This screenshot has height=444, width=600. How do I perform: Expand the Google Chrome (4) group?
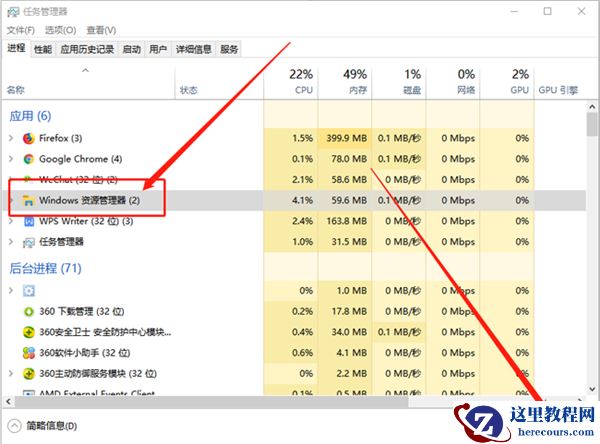pos(11,159)
